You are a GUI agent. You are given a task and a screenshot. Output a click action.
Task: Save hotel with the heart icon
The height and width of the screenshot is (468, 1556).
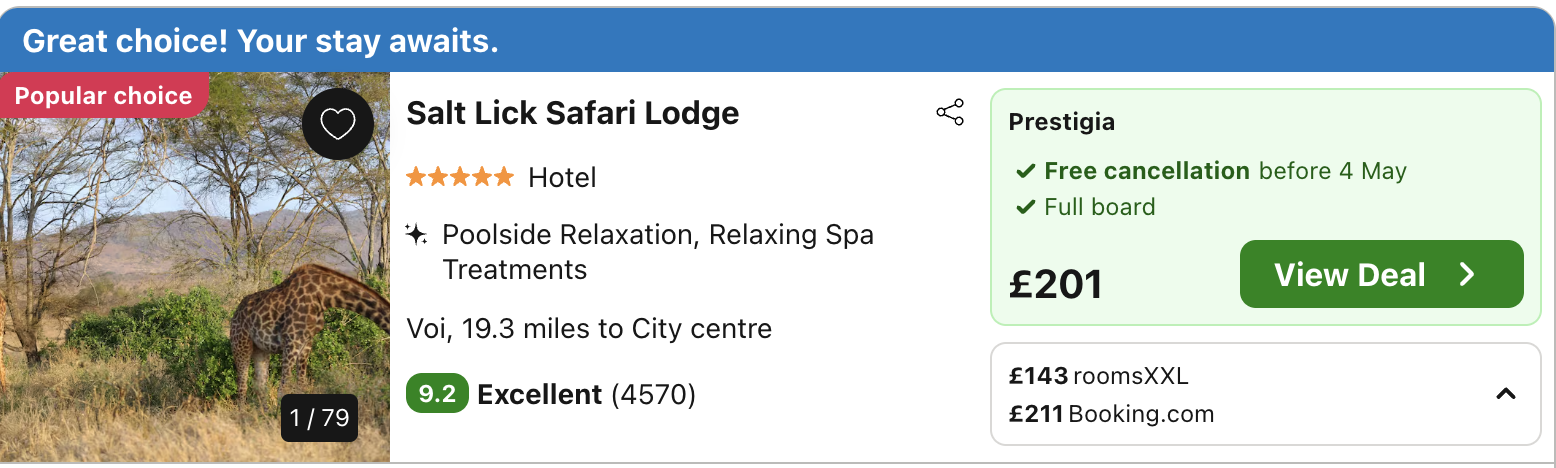(x=338, y=124)
